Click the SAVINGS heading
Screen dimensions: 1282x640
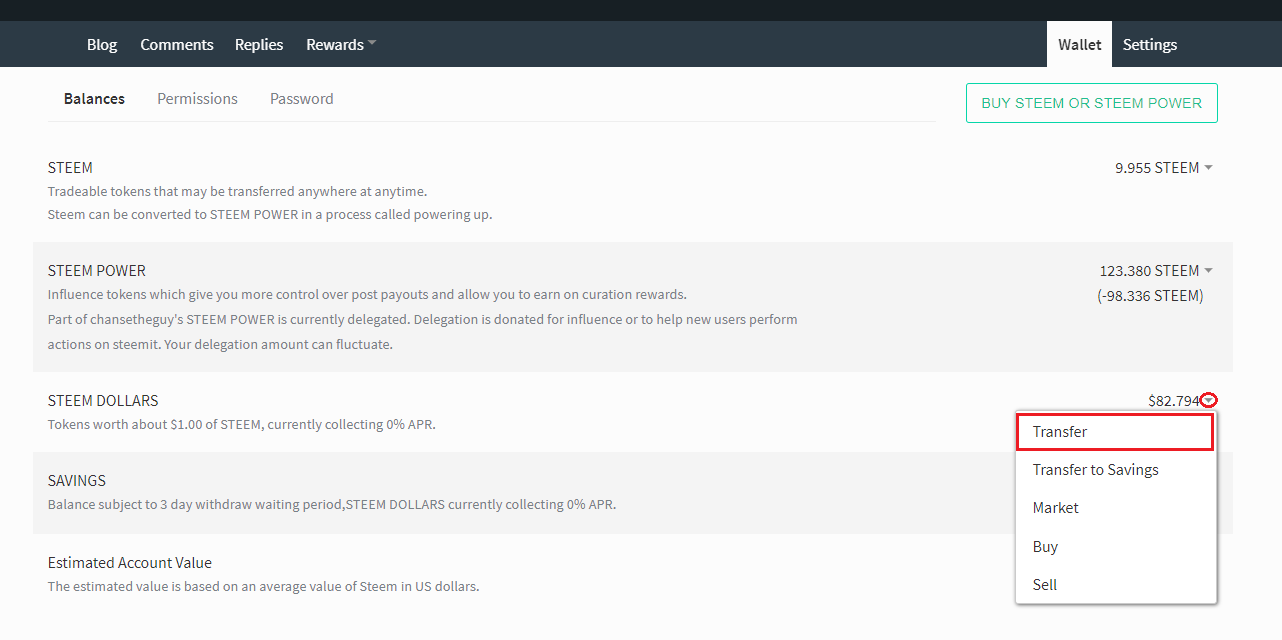[x=77, y=480]
